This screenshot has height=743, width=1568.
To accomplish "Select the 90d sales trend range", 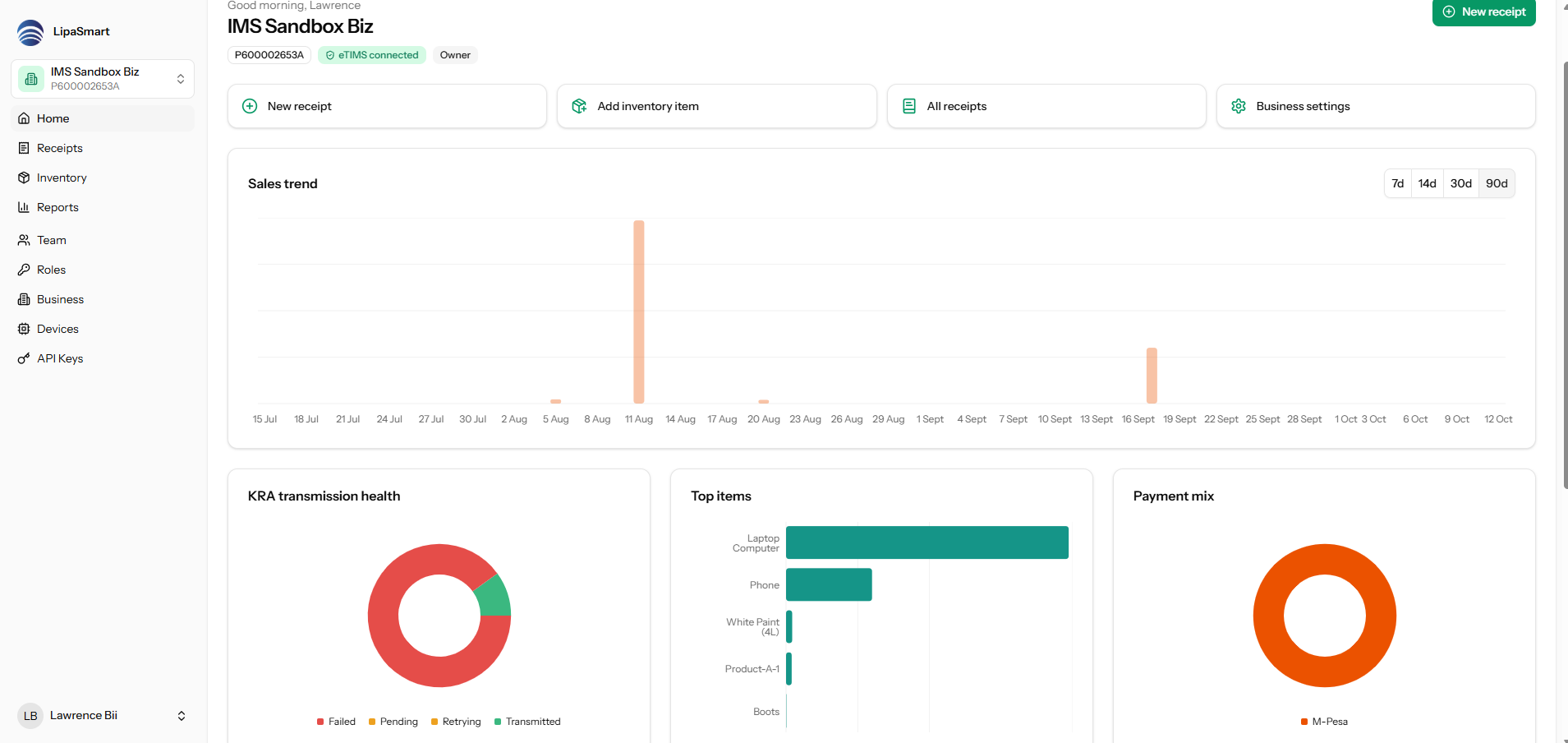I will pos(1497,183).
